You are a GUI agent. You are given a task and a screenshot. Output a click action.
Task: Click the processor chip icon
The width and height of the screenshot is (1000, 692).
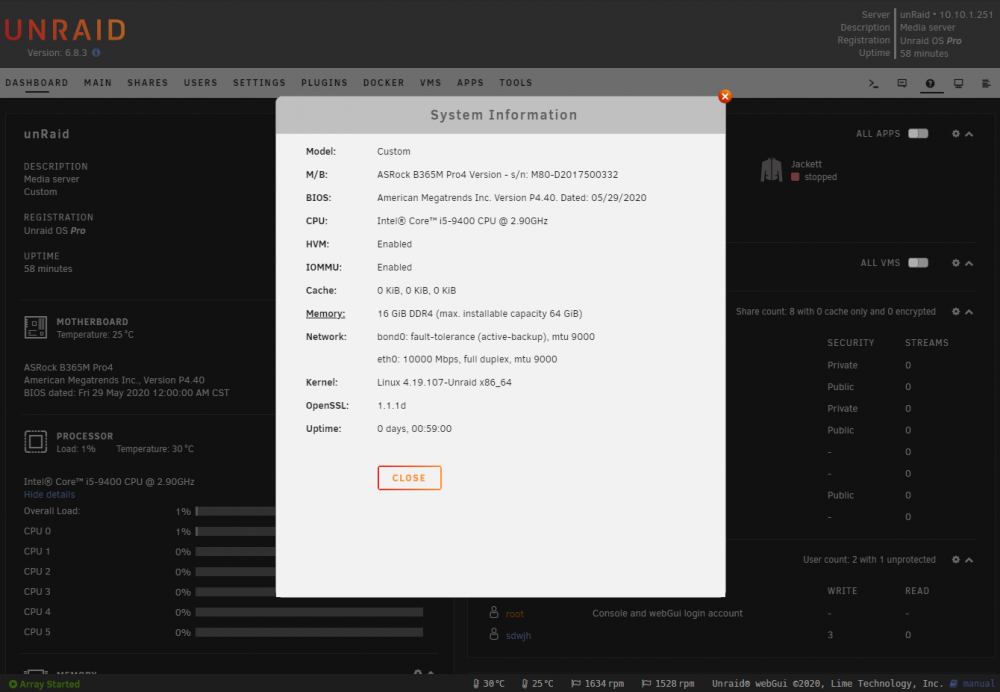pyautogui.click(x=36, y=441)
